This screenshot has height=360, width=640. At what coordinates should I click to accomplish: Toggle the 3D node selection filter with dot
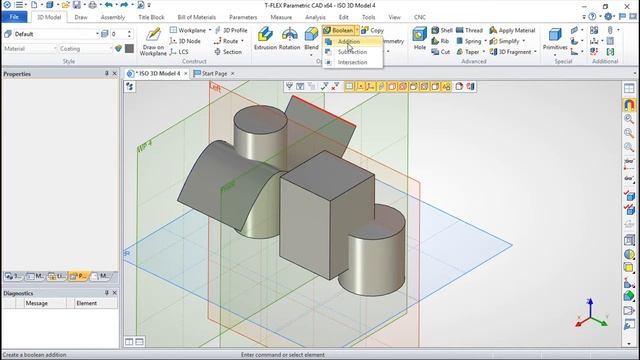(360, 86)
